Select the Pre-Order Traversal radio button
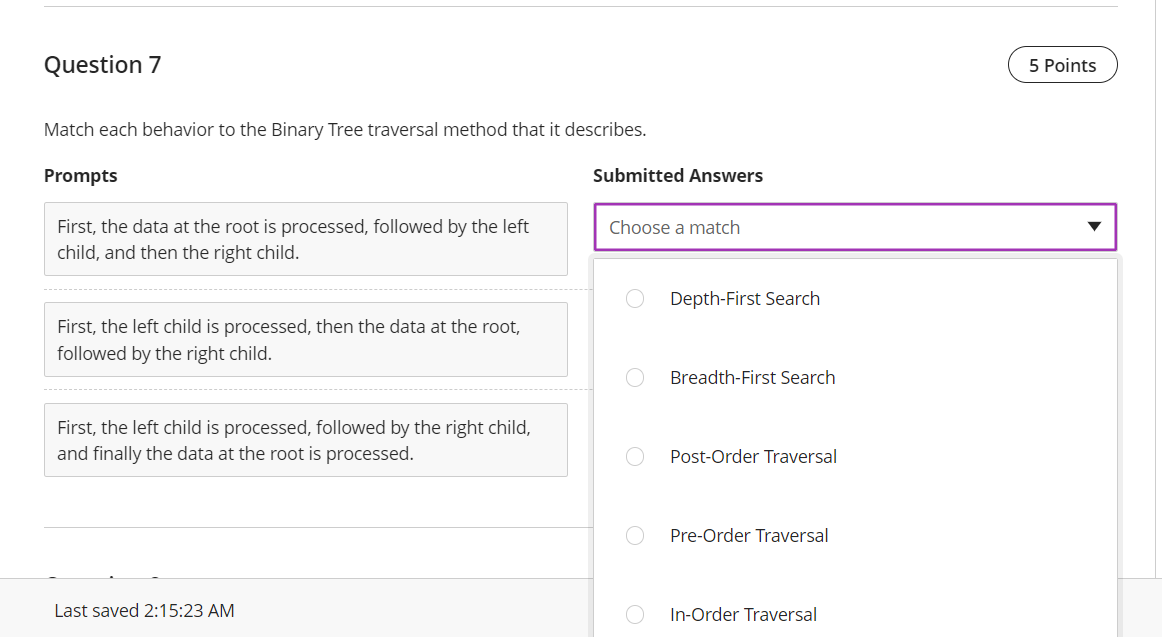Screen dimensions: 1162x637 coord(635,535)
